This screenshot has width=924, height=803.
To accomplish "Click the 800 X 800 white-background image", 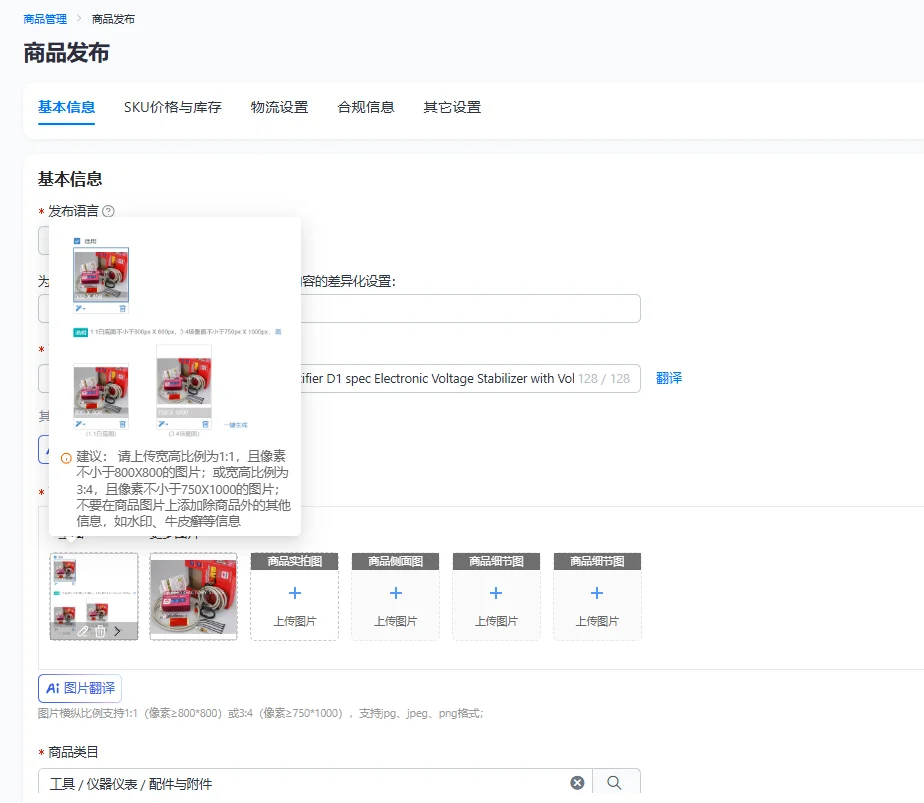I will click(x=101, y=390).
